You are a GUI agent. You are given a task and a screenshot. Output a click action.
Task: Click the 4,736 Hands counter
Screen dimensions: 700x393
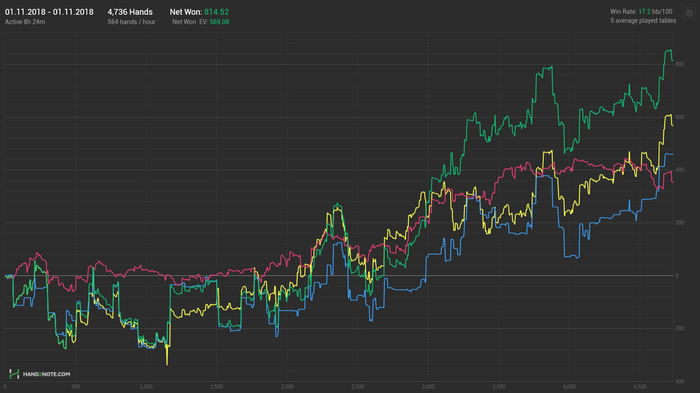(x=130, y=12)
